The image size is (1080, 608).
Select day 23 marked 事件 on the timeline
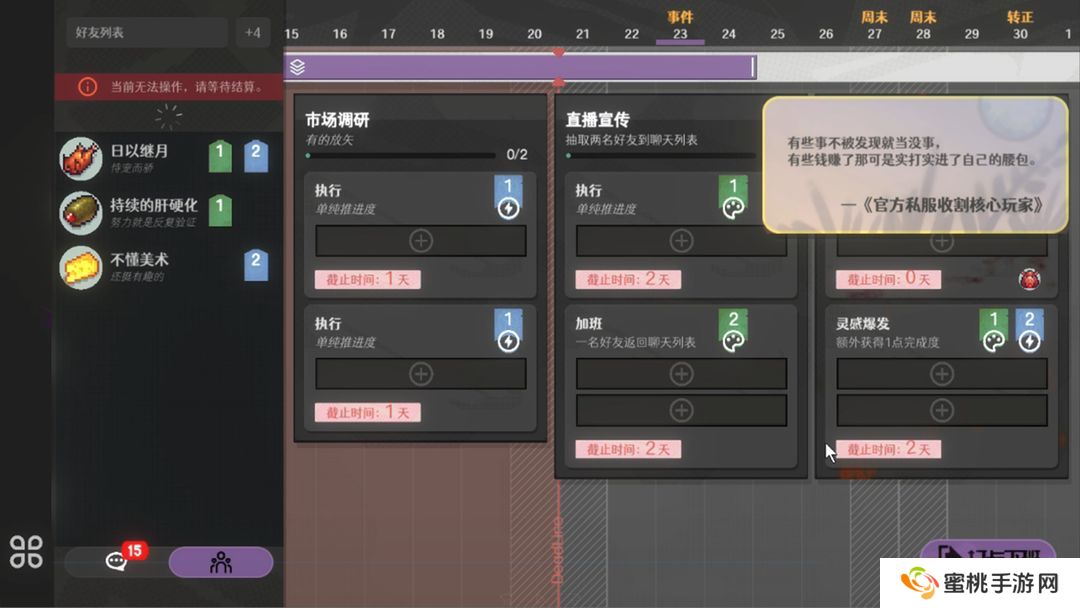pos(680,33)
